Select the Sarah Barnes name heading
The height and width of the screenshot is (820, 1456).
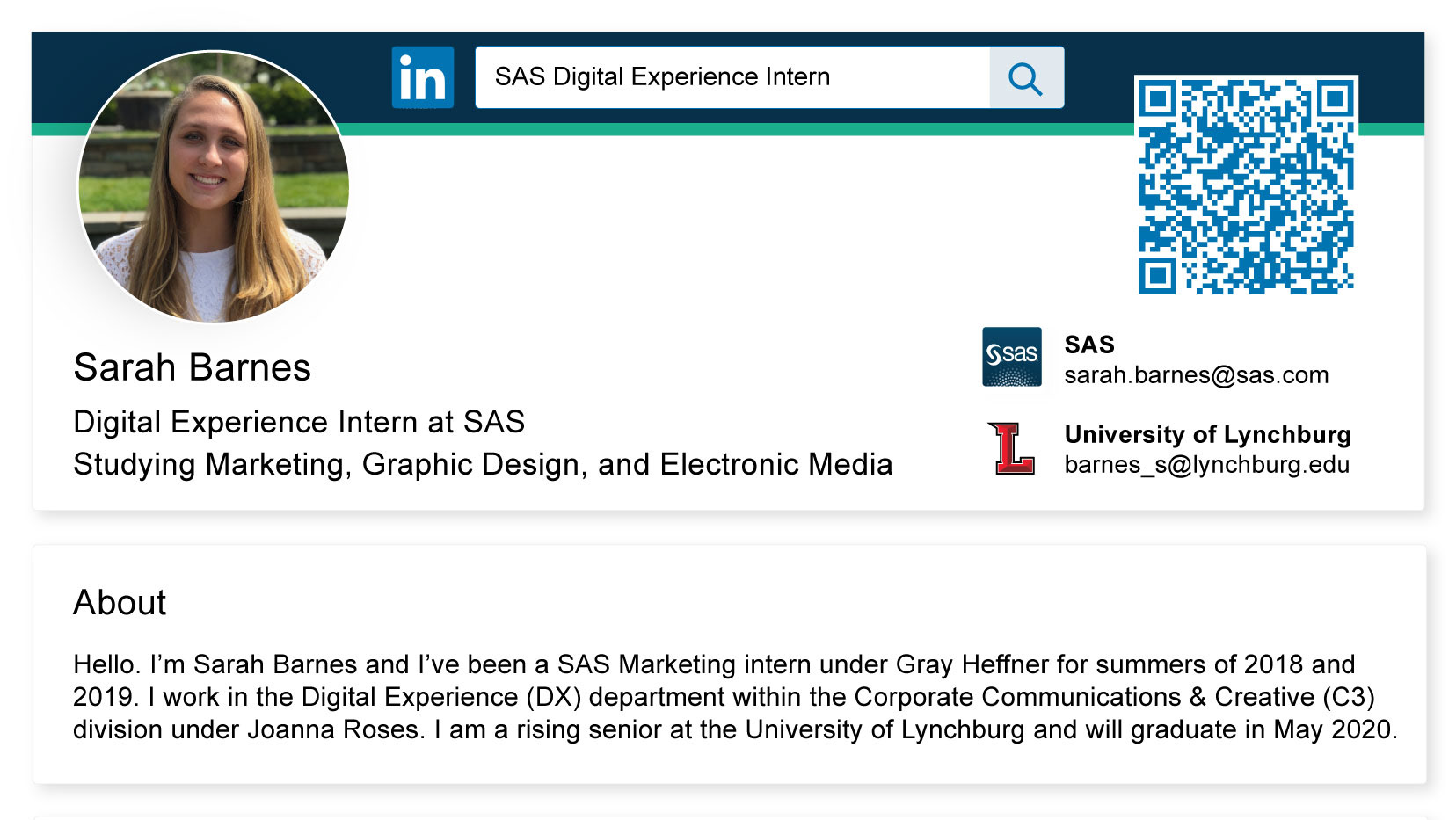point(192,367)
